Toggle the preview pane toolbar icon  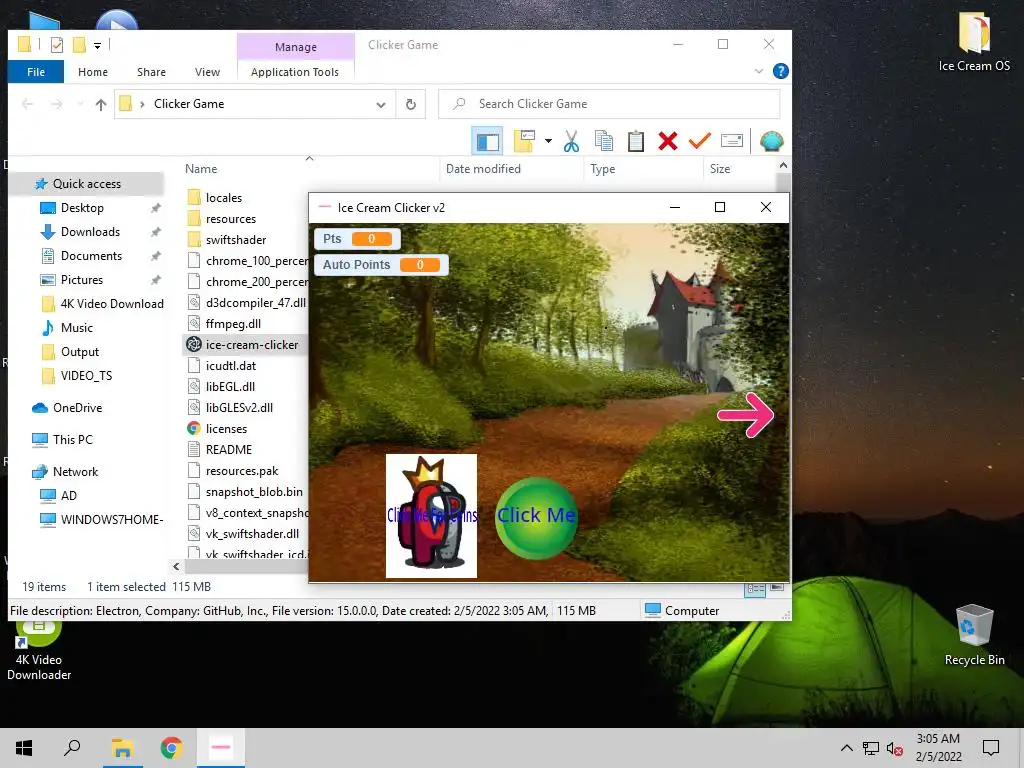487,141
